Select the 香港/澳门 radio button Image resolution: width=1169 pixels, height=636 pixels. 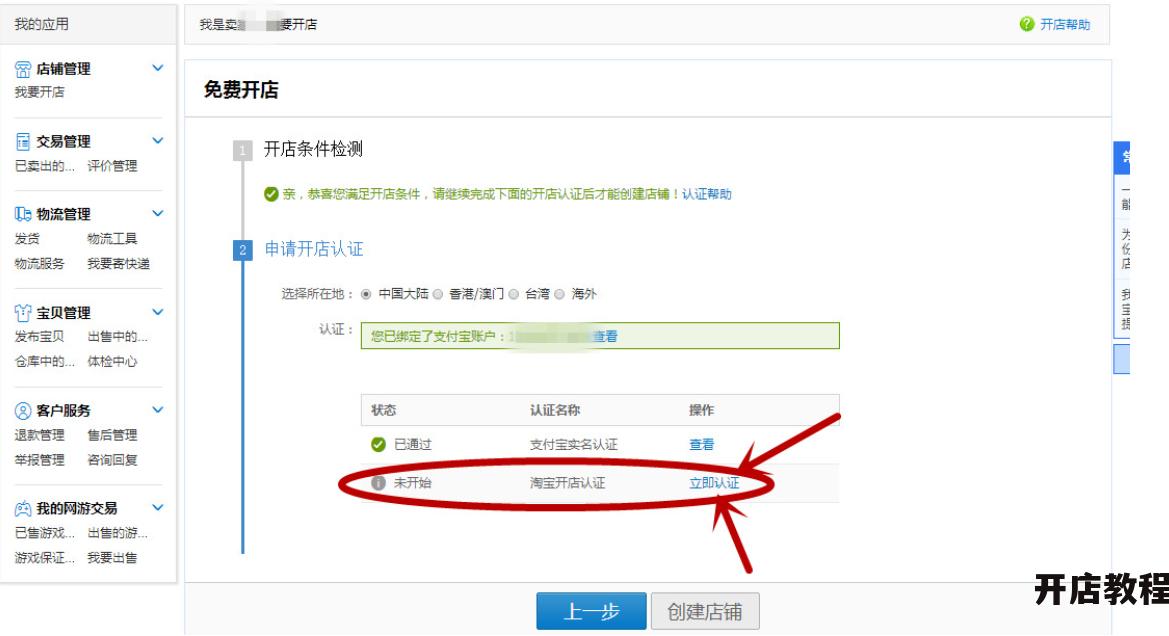click(438, 295)
